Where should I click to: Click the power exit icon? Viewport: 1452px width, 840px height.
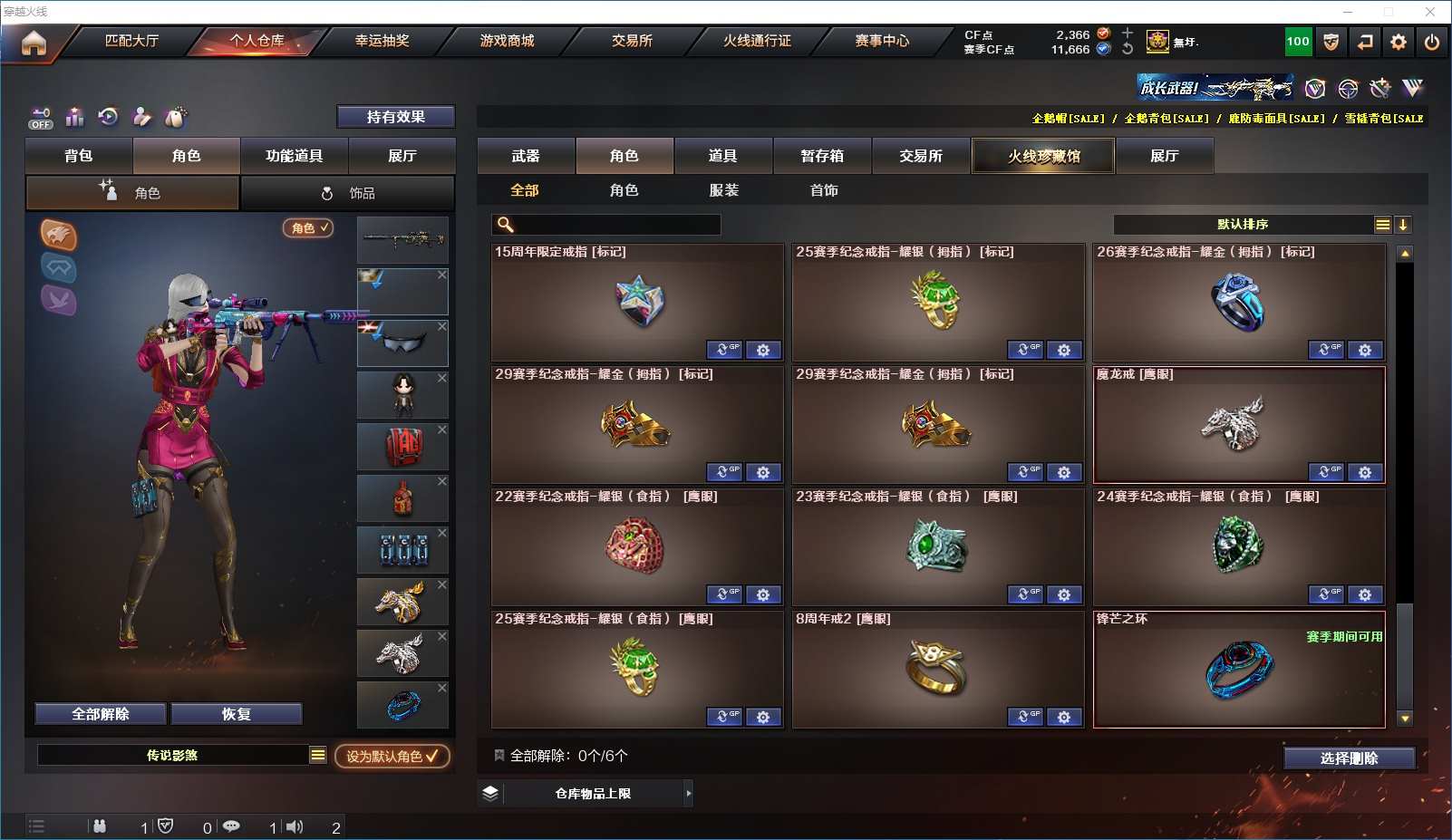pos(1432,42)
